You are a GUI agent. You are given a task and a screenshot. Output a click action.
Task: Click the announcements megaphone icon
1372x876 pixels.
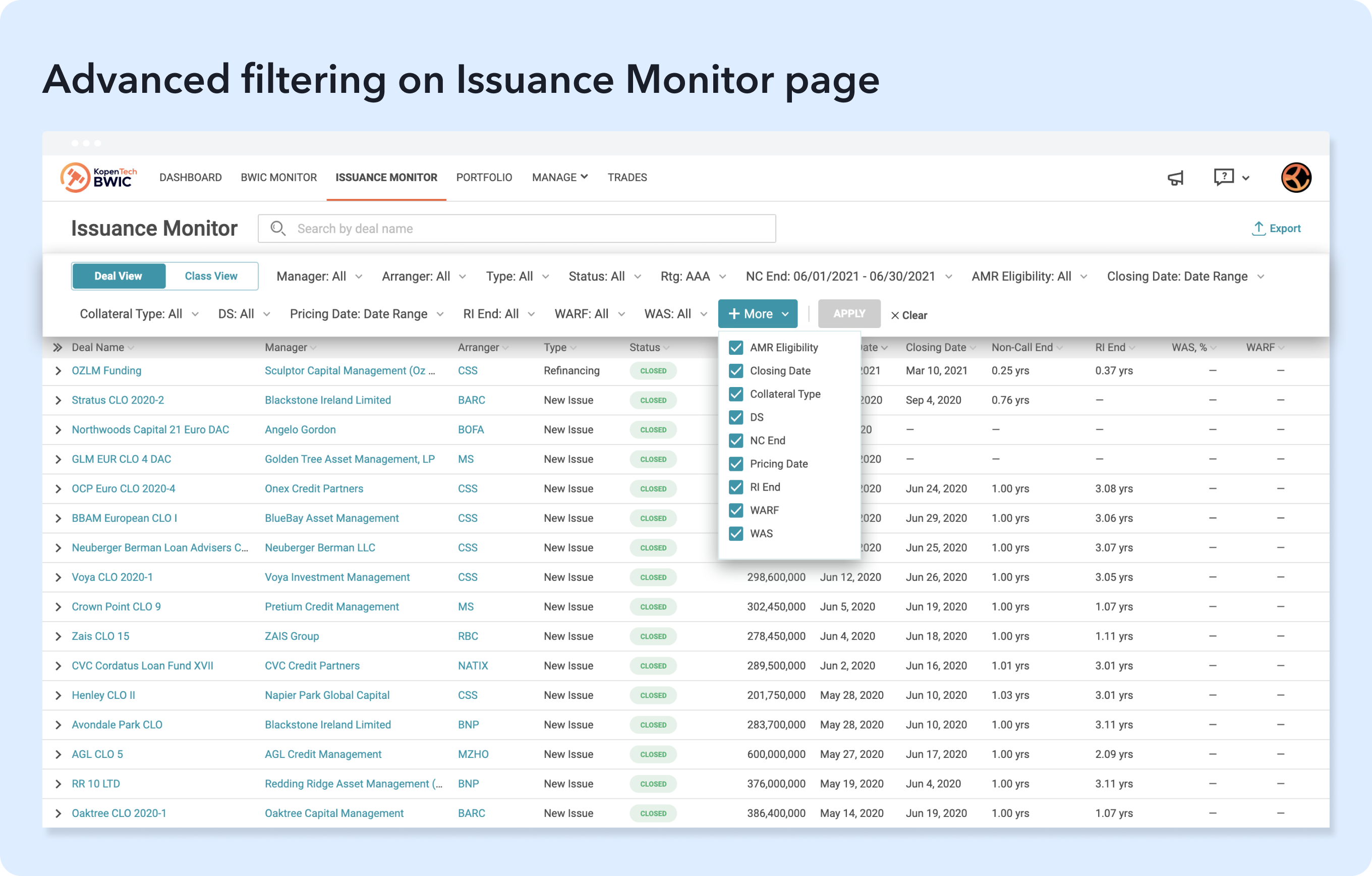1175,178
